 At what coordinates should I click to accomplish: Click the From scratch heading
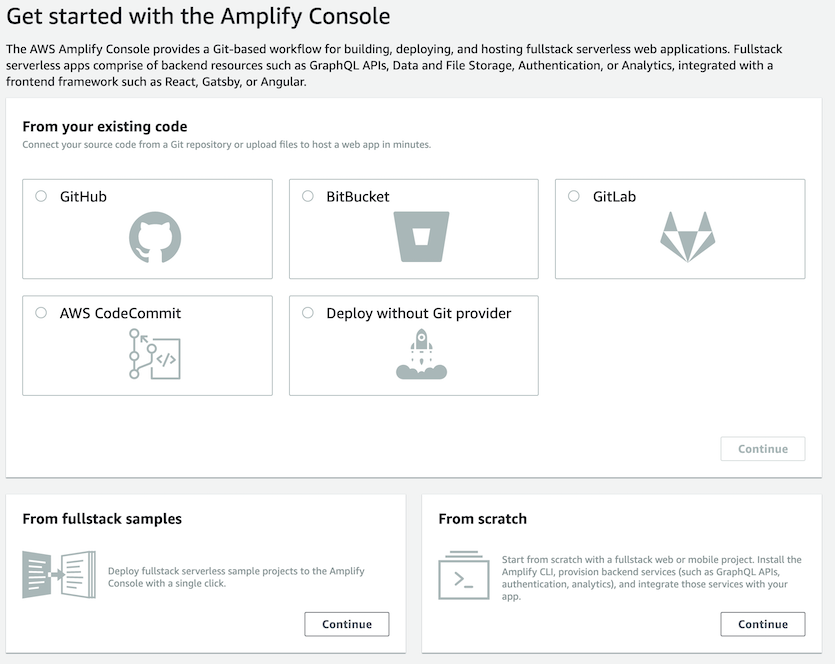coord(482,519)
